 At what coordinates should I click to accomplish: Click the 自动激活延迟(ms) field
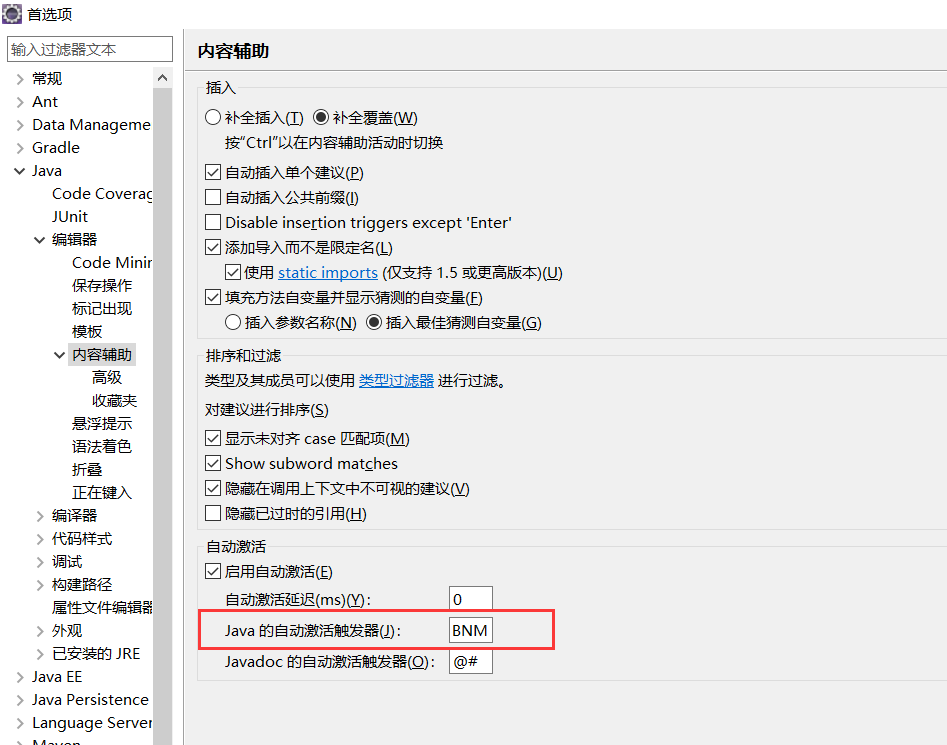(470, 599)
